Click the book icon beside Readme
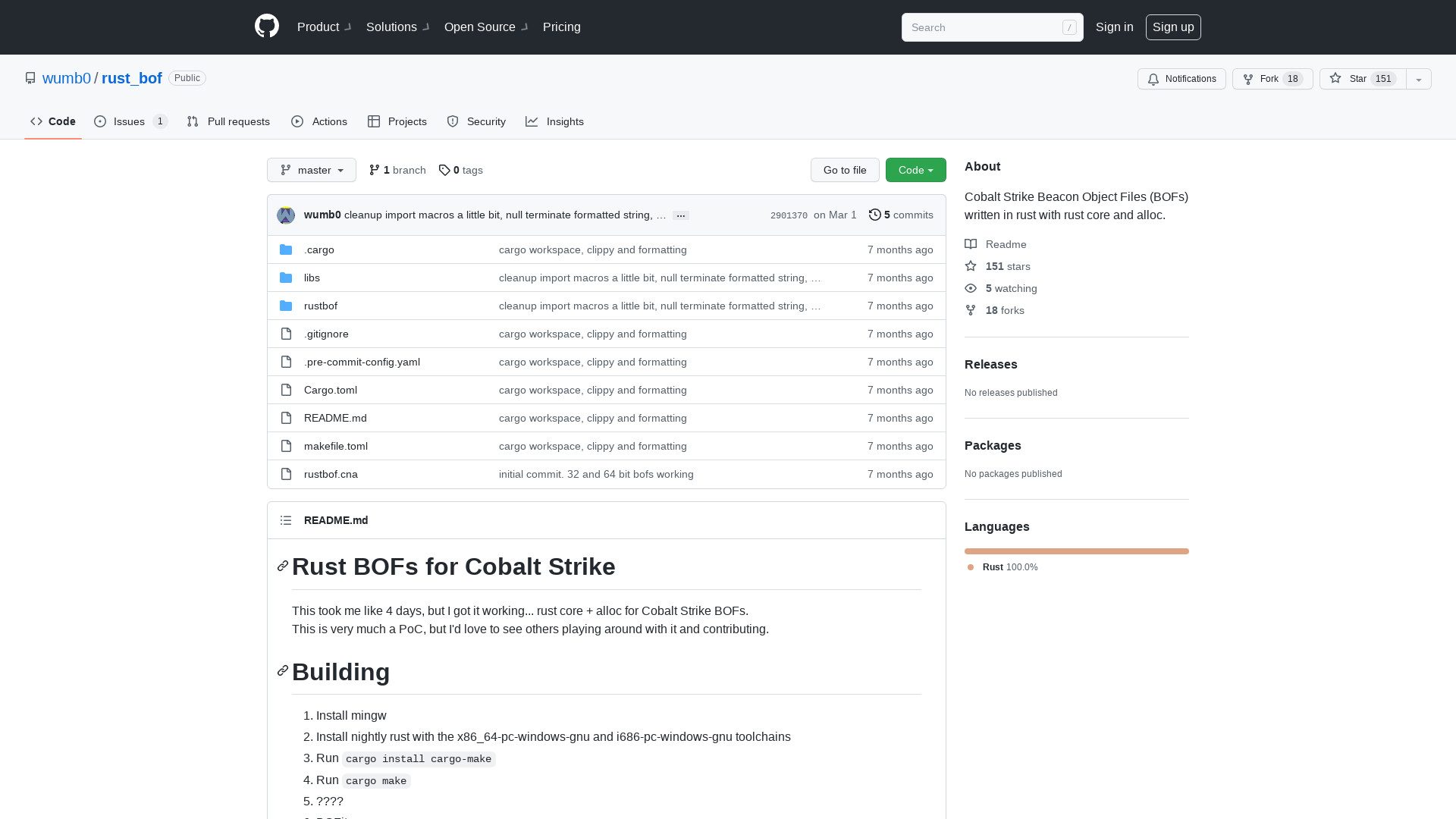This screenshot has width=1456, height=819. [x=971, y=244]
